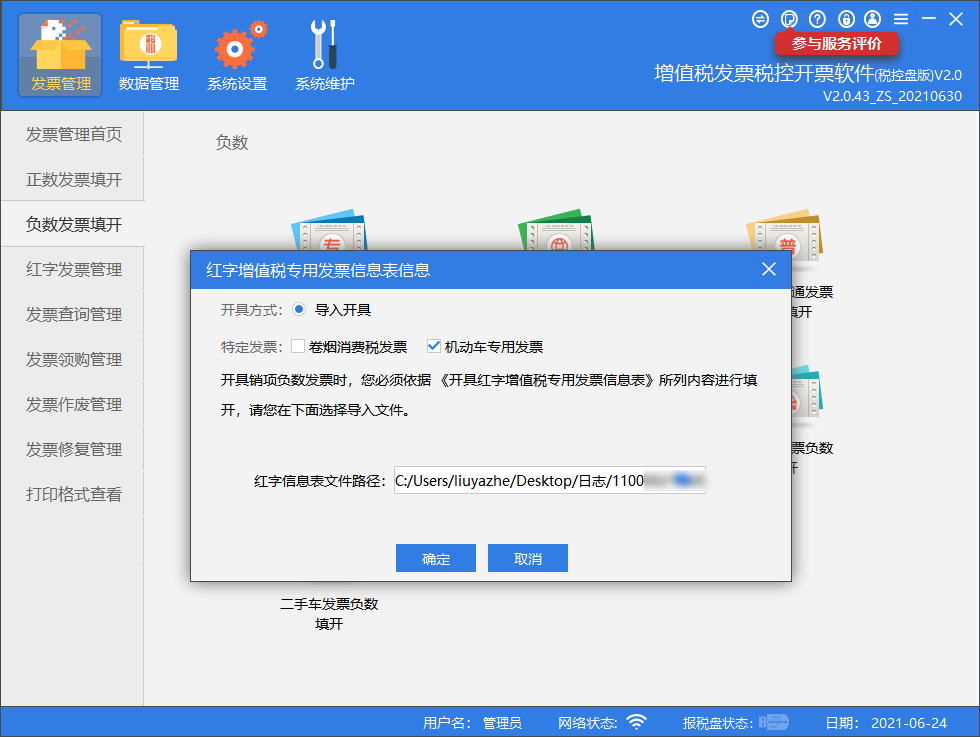
Task: Click the switch arrows icon at top
Action: click(x=761, y=19)
